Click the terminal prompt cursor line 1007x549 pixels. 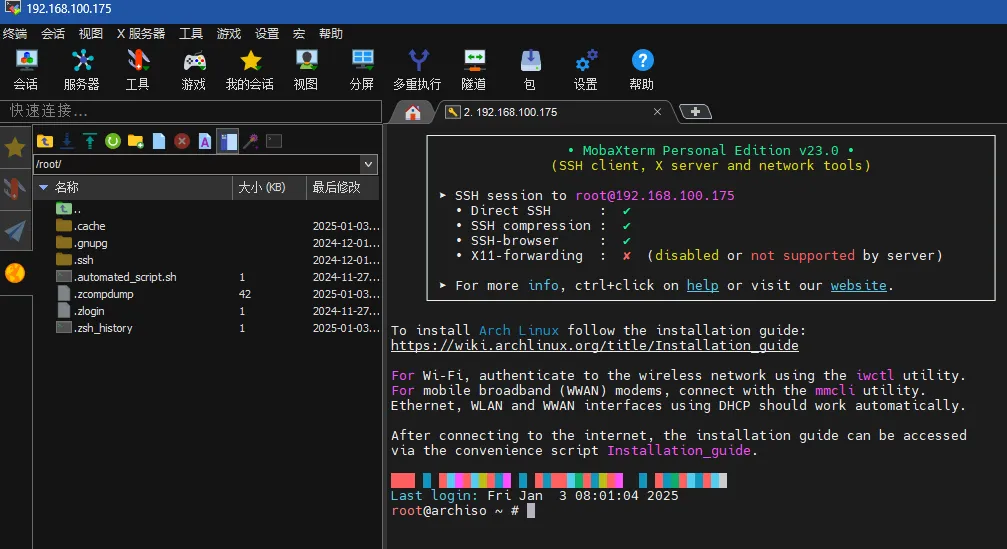pos(463,511)
